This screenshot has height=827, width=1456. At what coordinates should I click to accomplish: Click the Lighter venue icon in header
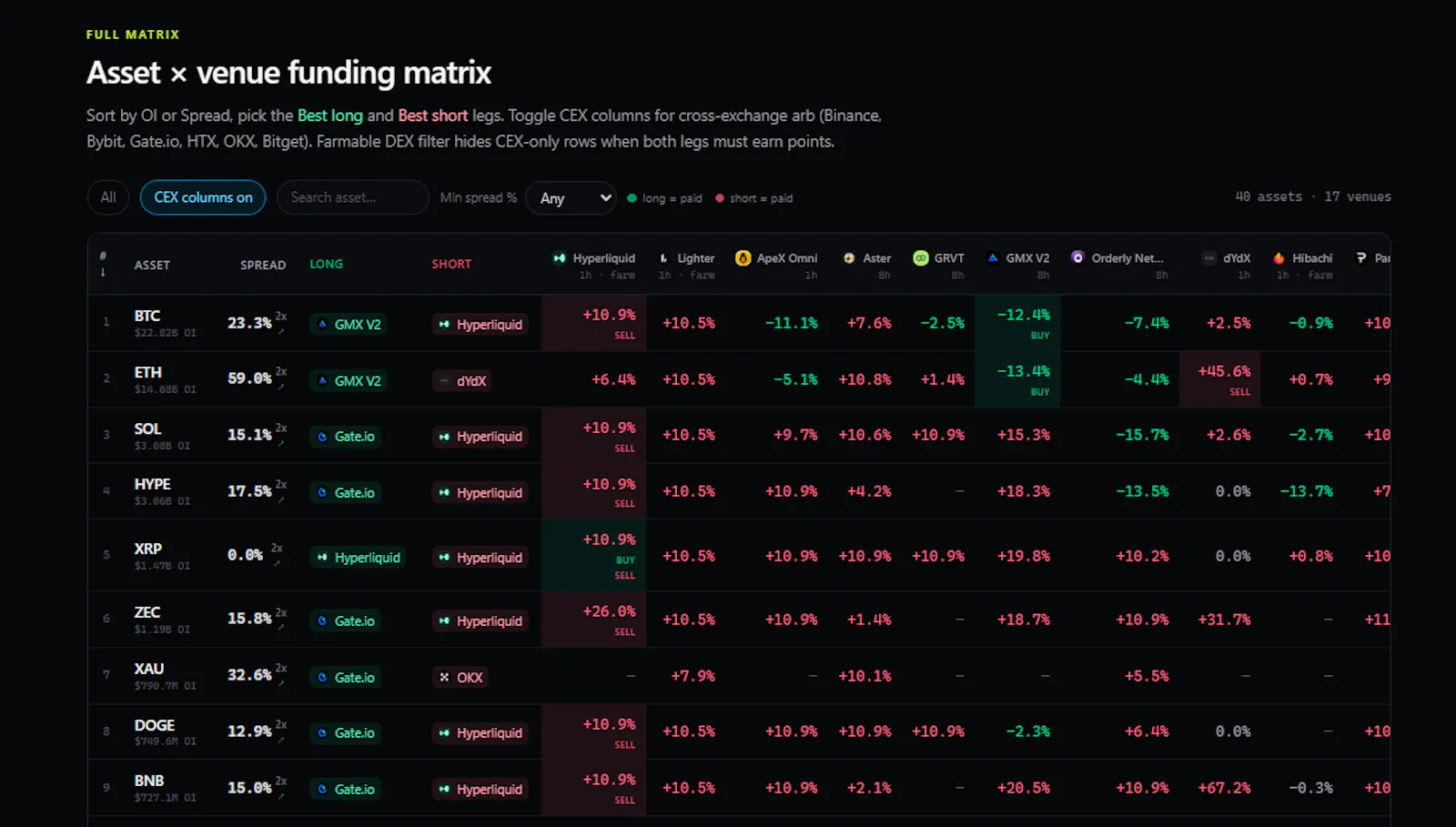click(664, 258)
